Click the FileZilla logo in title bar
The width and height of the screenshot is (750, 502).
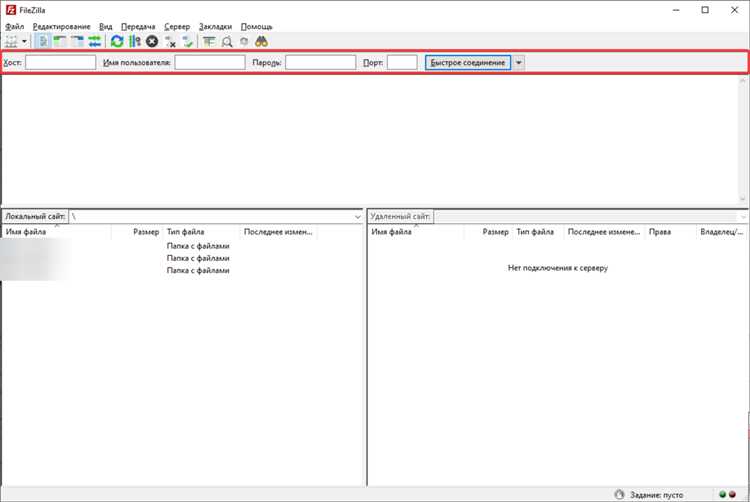[11, 10]
